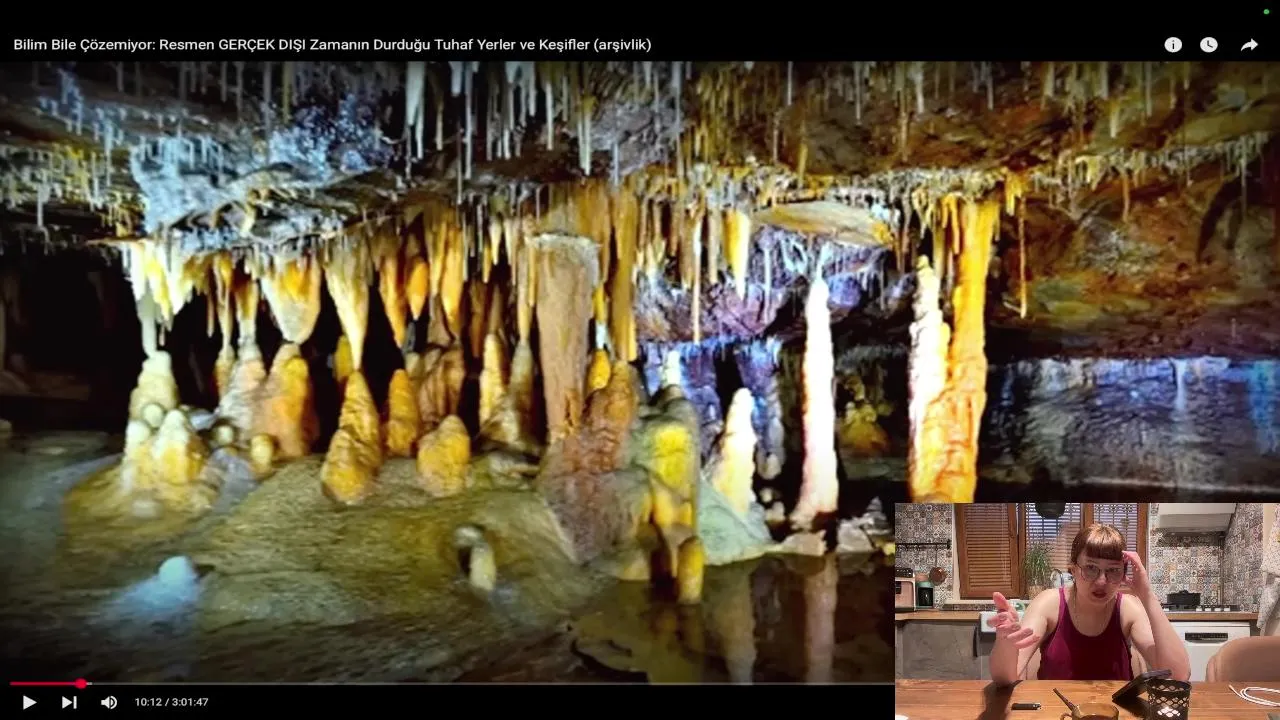Add video to Watch Later
Screen dimensions: 1280x720
(1209, 45)
